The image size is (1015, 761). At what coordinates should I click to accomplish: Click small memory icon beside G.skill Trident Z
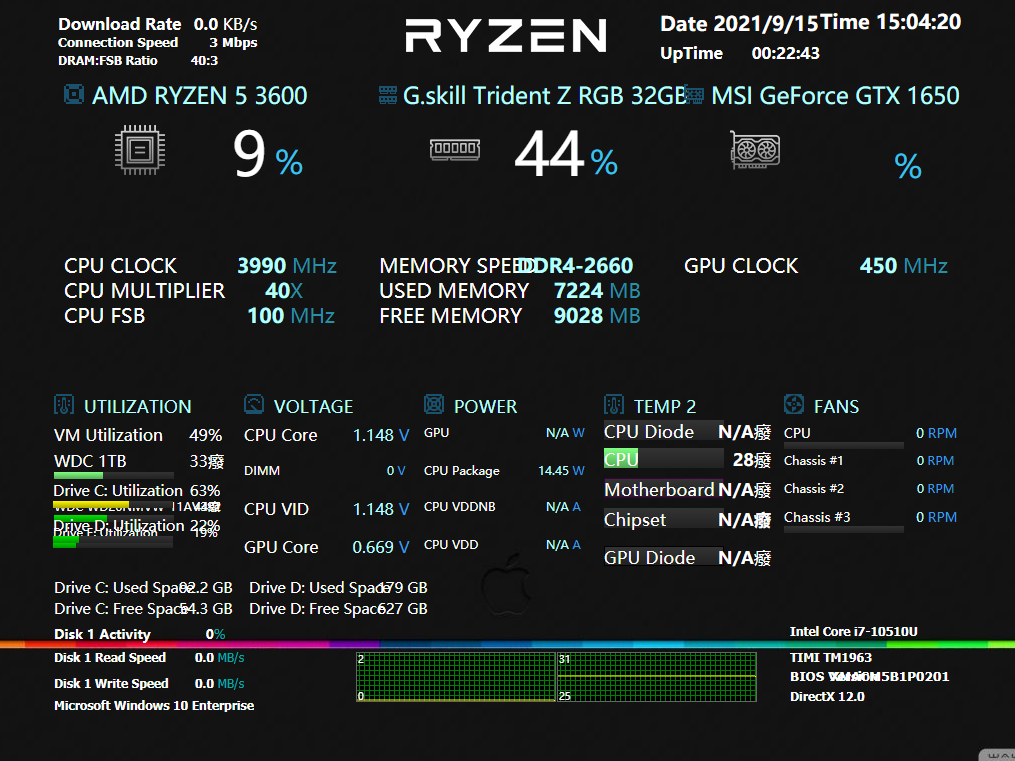tap(388, 96)
